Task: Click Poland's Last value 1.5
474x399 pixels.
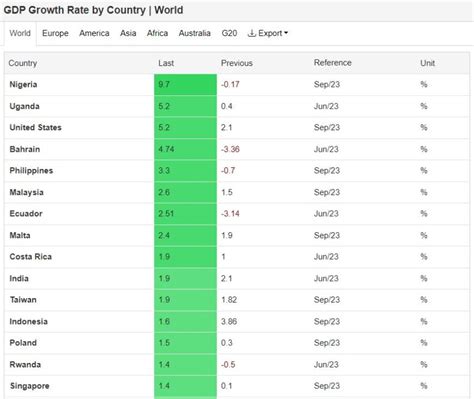Action: pyautogui.click(x=164, y=343)
